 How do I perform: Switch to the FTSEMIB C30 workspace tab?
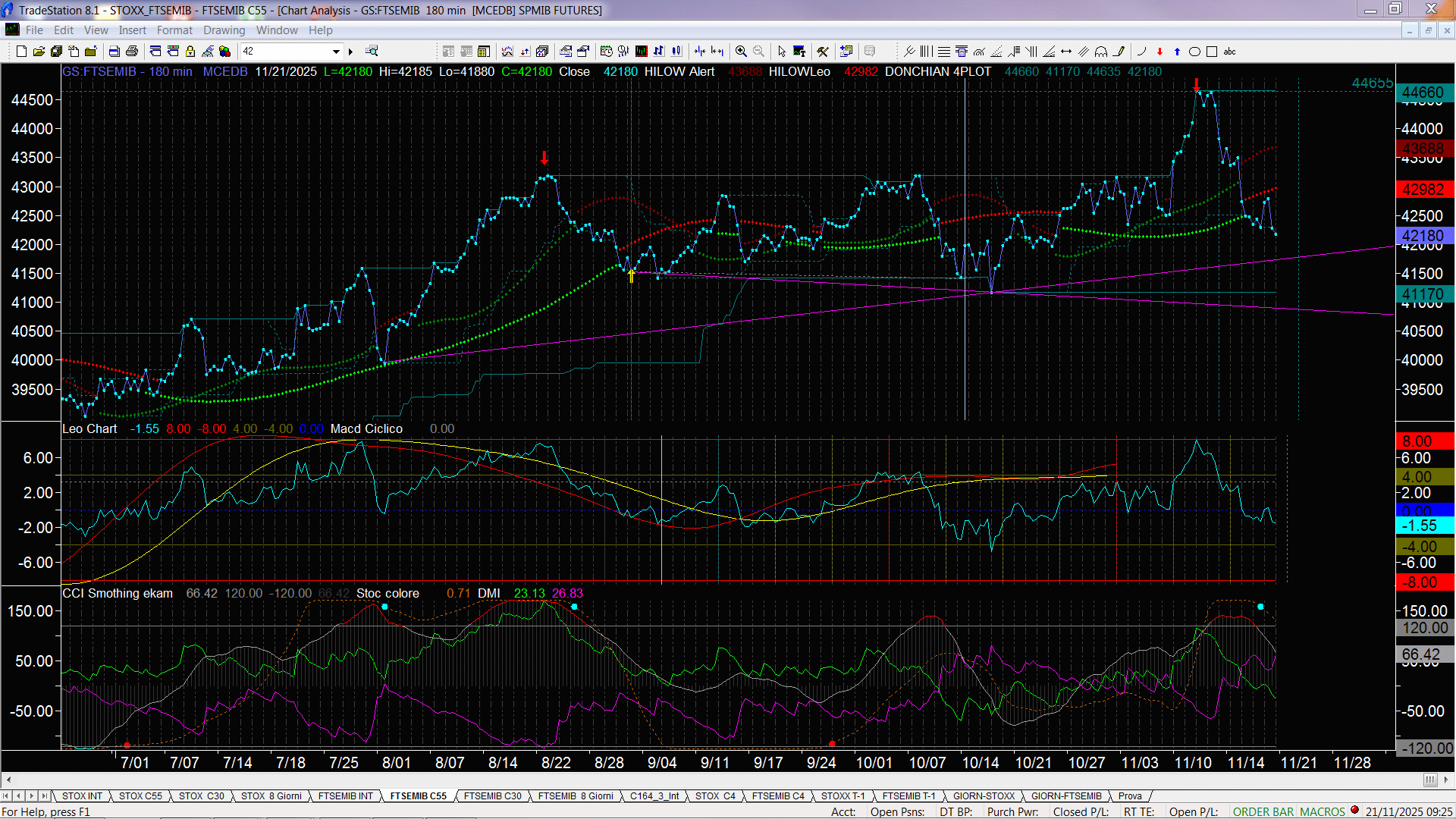[492, 795]
